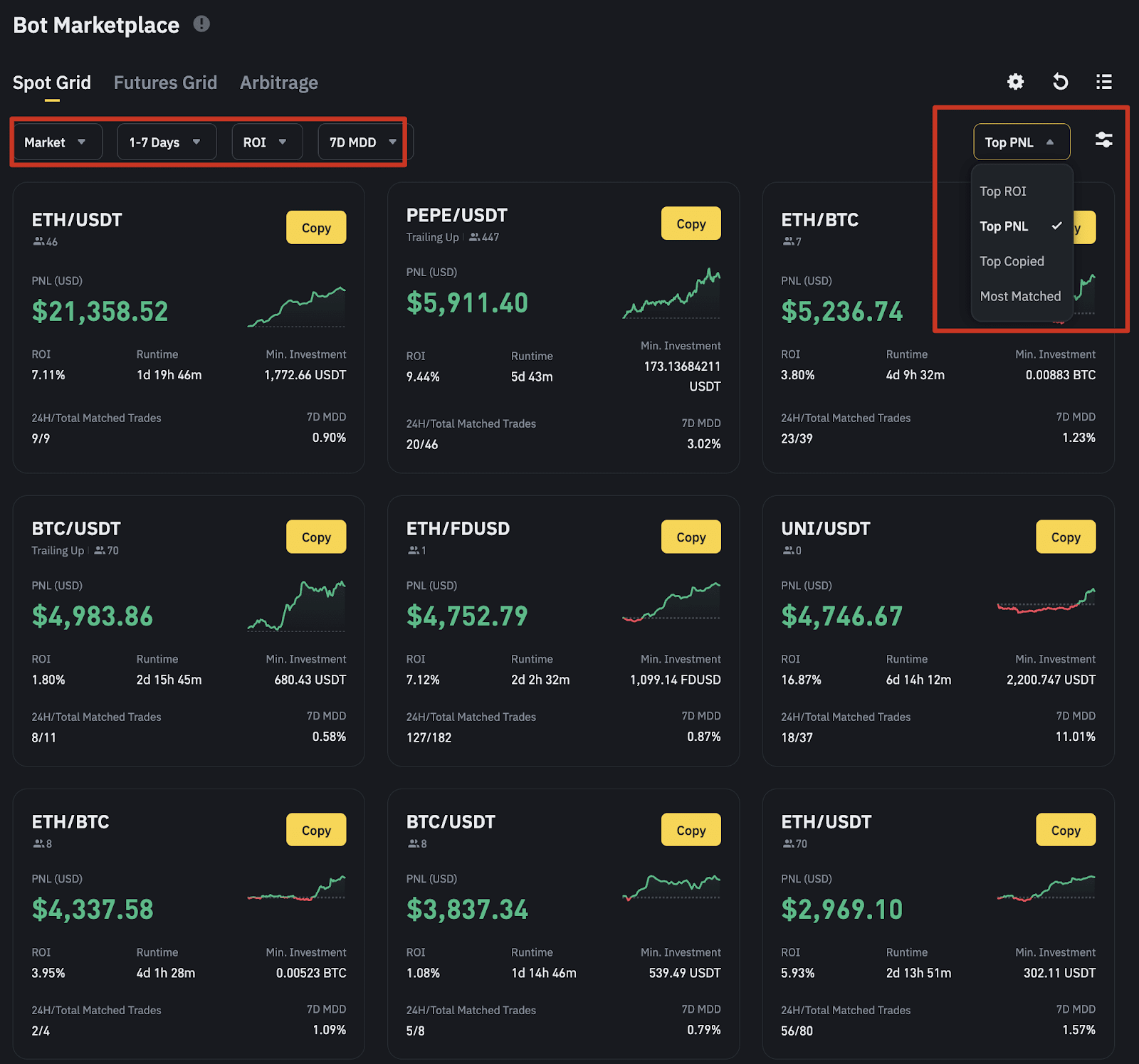
Task: Select Top Copied sorting option
Action: pyautogui.click(x=1012, y=261)
